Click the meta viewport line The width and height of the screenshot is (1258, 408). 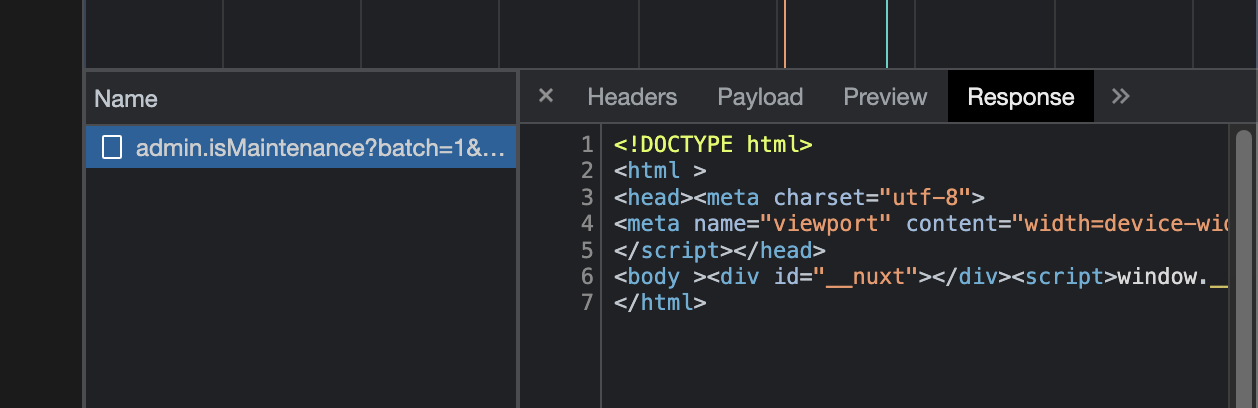pos(920,223)
